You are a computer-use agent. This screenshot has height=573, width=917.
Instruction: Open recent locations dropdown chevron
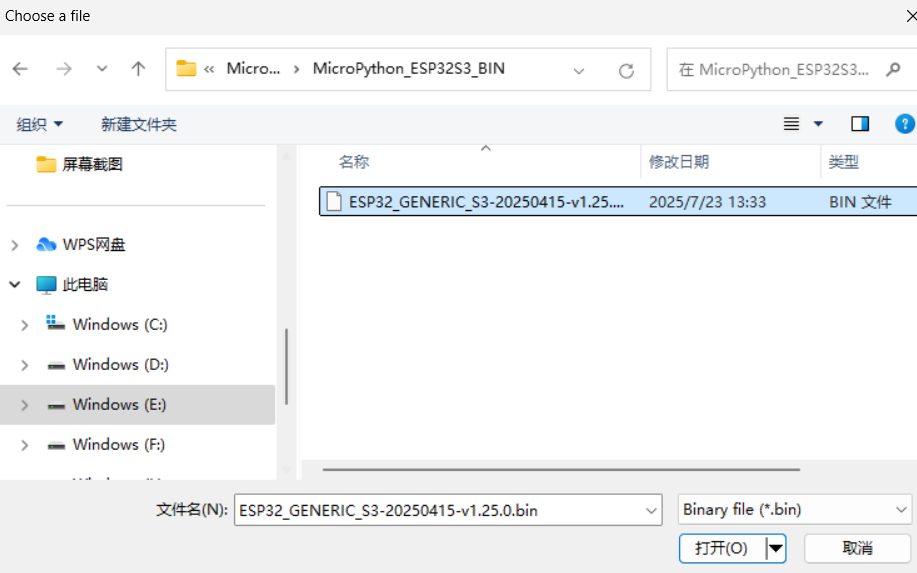tap(102, 69)
